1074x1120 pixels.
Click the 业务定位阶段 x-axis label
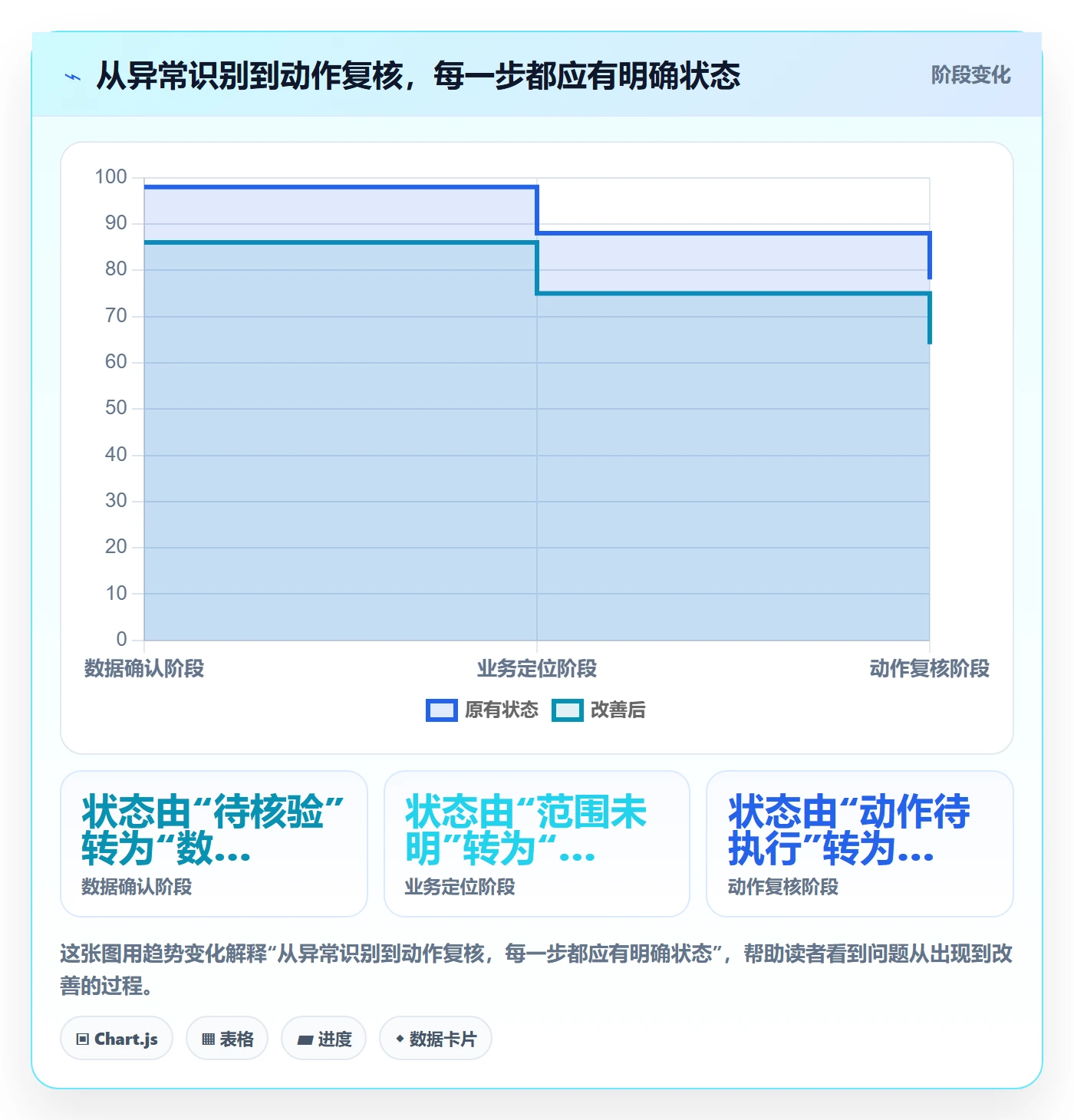click(x=537, y=669)
